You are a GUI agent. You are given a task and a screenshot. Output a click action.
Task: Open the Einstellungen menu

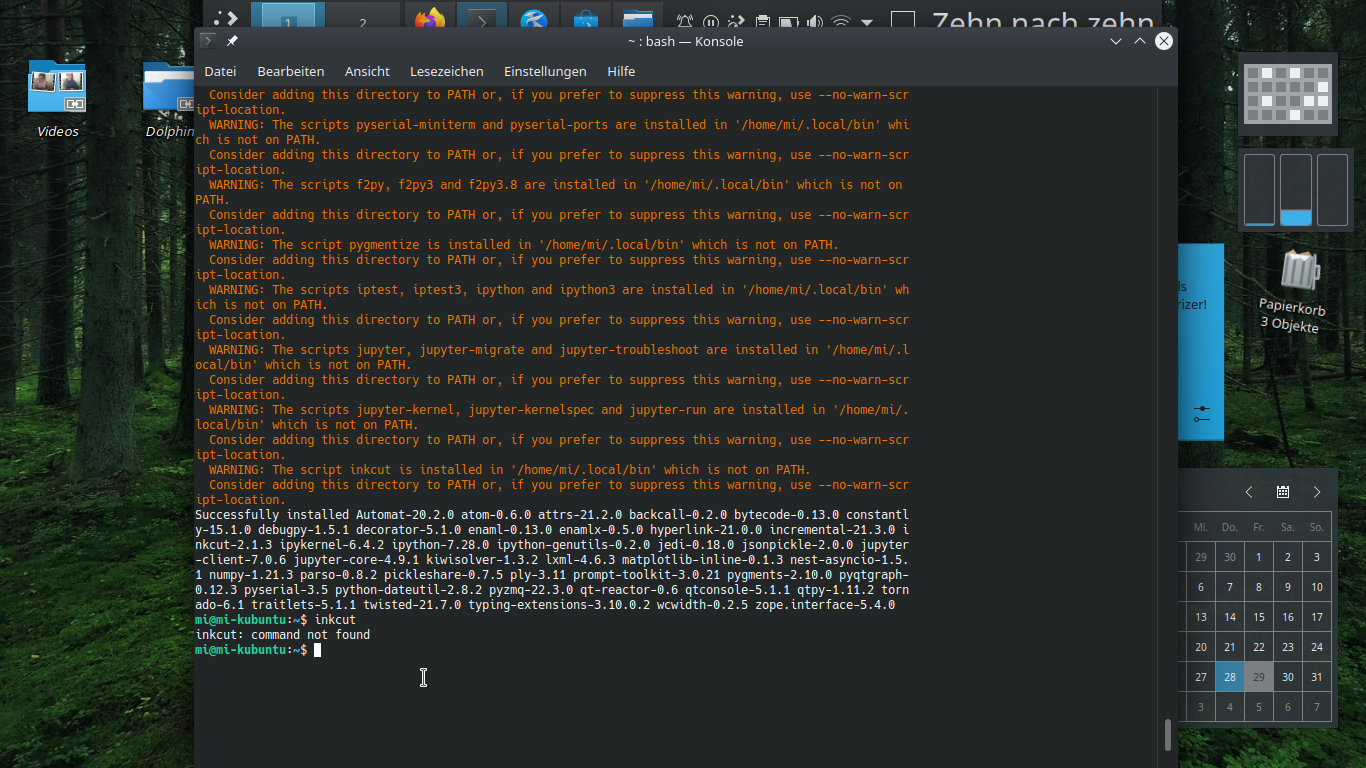click(545, 71)
